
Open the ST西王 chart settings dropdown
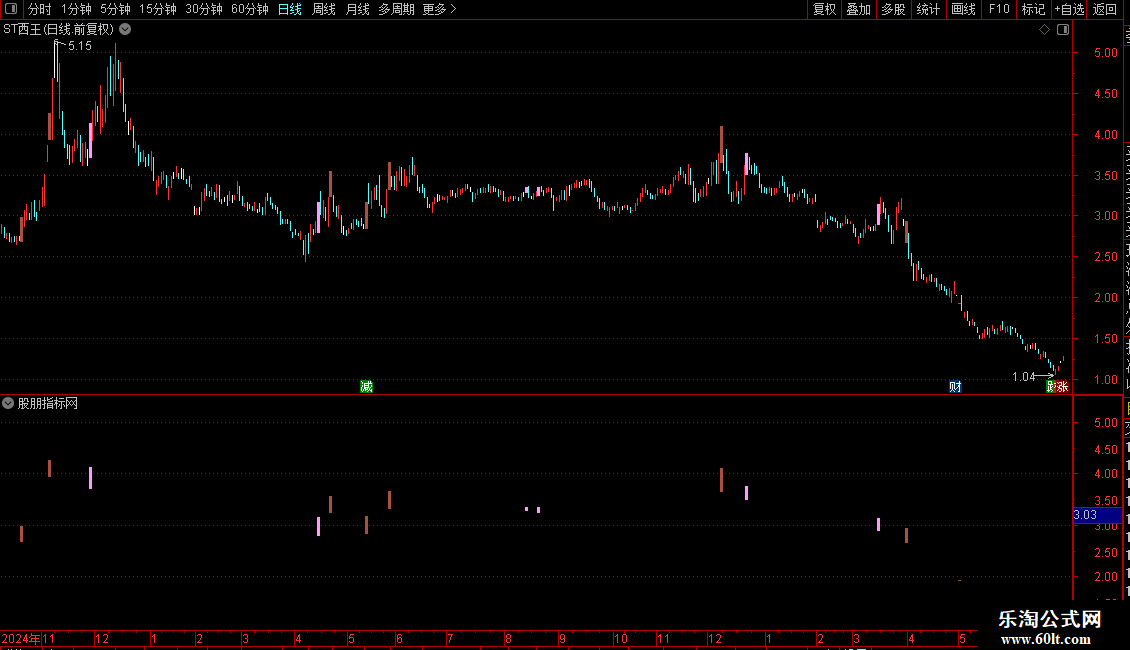tap(125, 30)
